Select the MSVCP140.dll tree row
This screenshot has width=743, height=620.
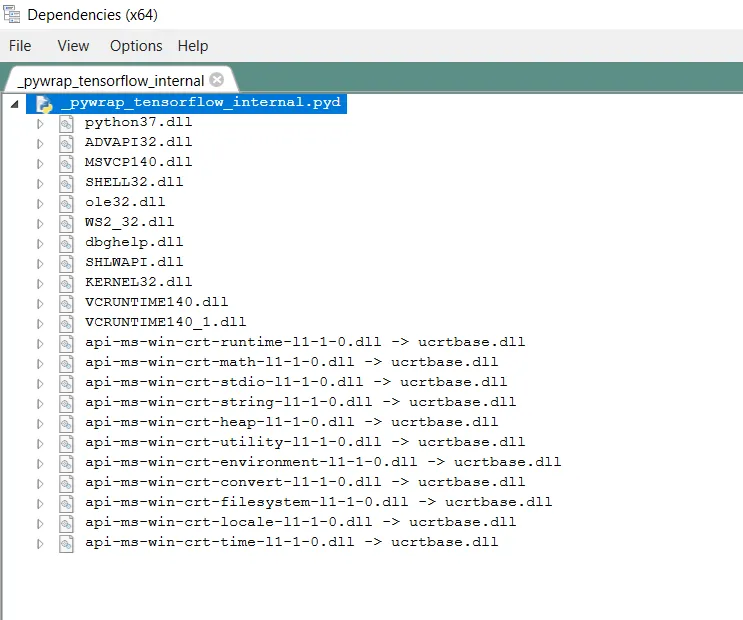coord(138,163)
